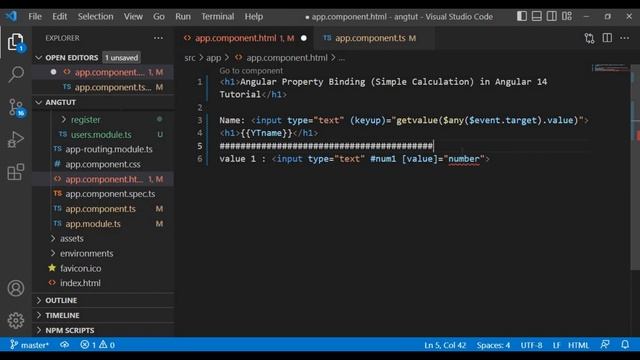Screen dimensions: 640x360
Task: Open the Extensions view icon
Action: tap(16, 172)
